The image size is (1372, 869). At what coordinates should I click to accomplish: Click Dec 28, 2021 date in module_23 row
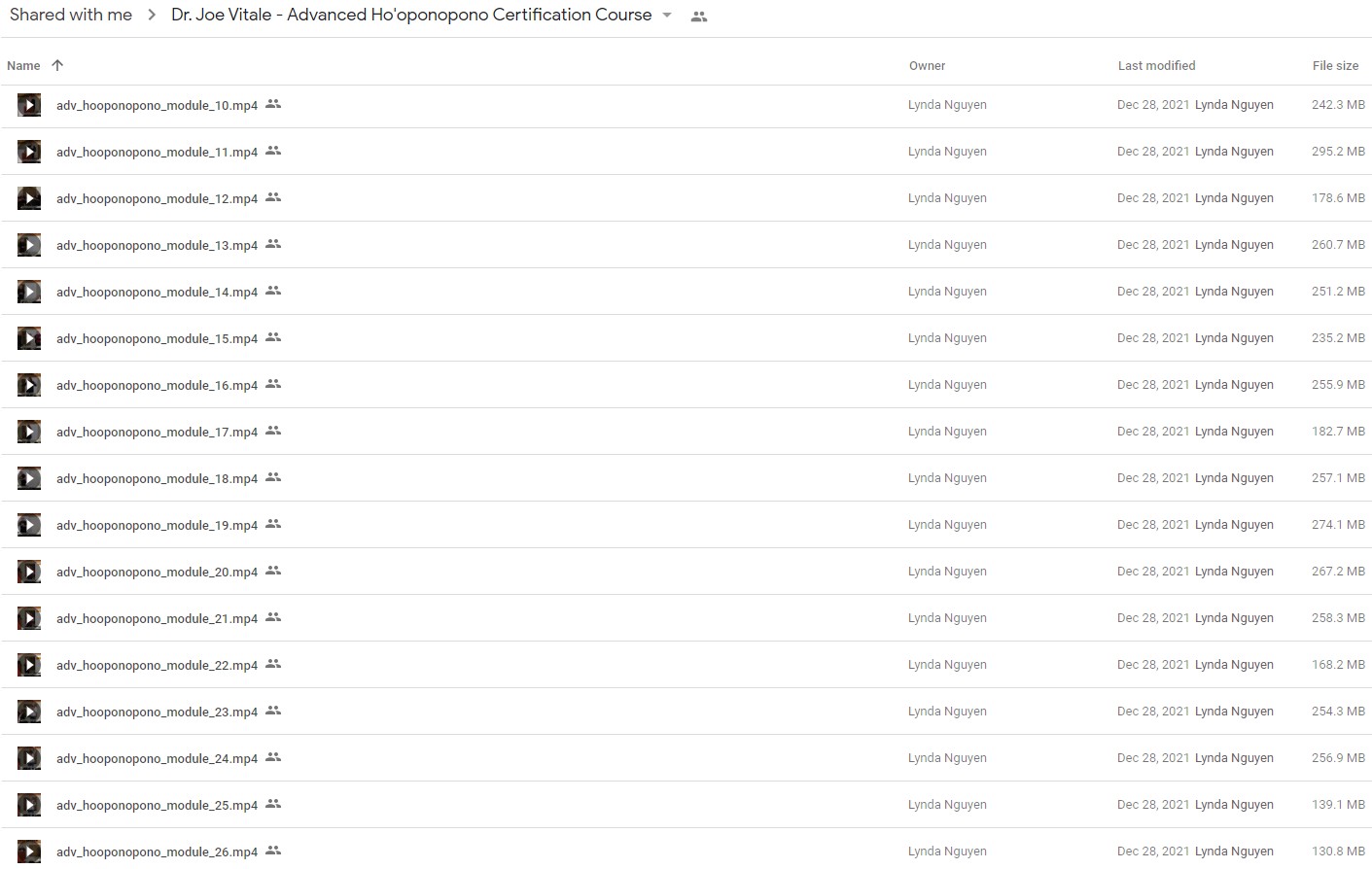1153,712
